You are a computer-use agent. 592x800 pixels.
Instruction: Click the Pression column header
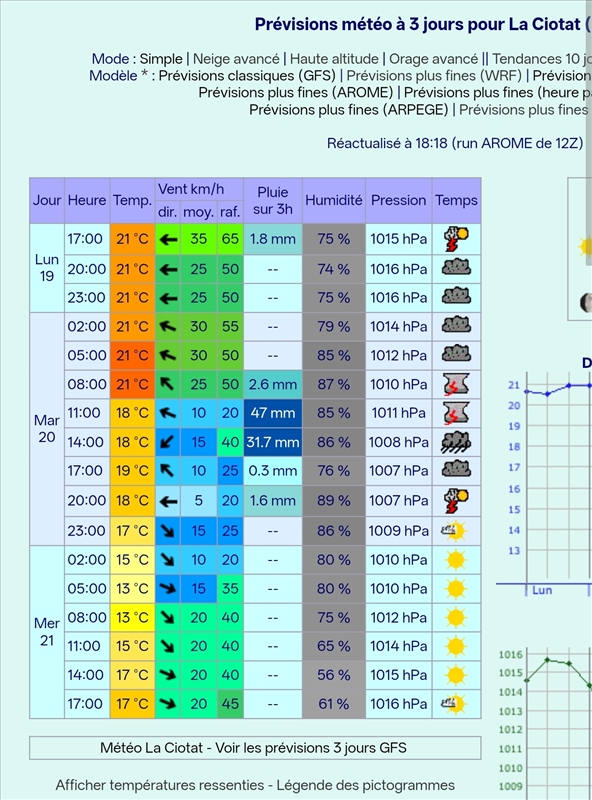pos(399,200)
